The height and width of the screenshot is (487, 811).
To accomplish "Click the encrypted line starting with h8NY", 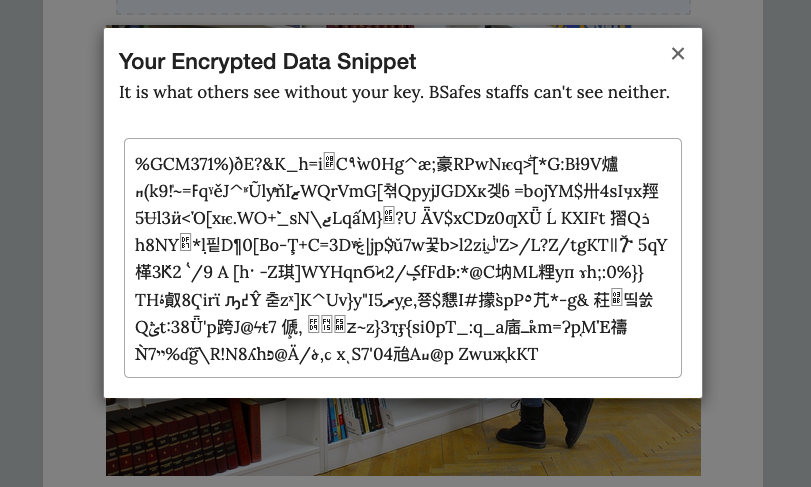I will tap(401, 245).
